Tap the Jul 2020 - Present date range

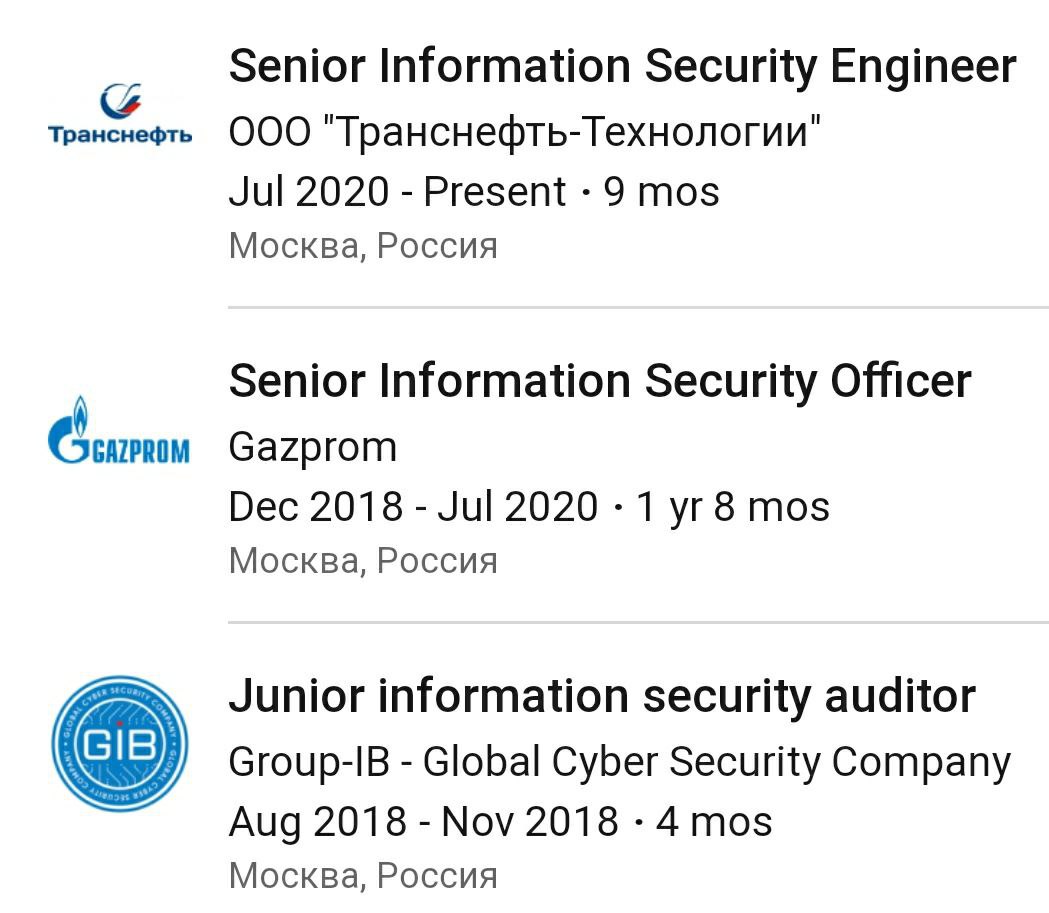[397, 191]
